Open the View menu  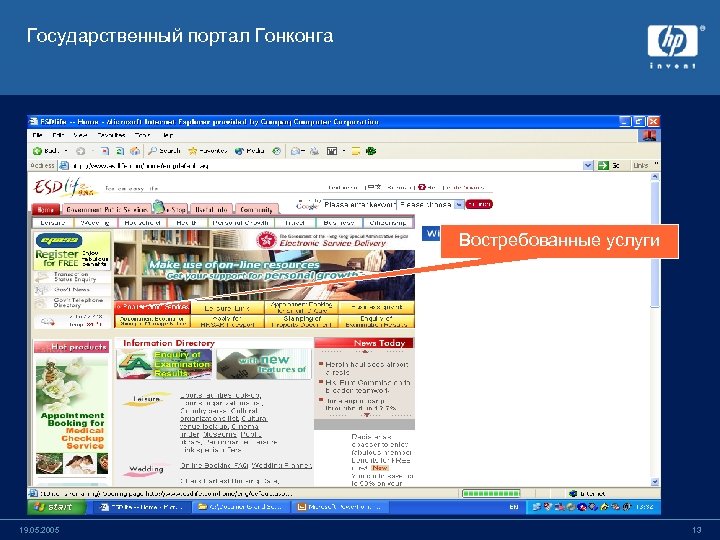pyautogui.click(x=80, y=135)
